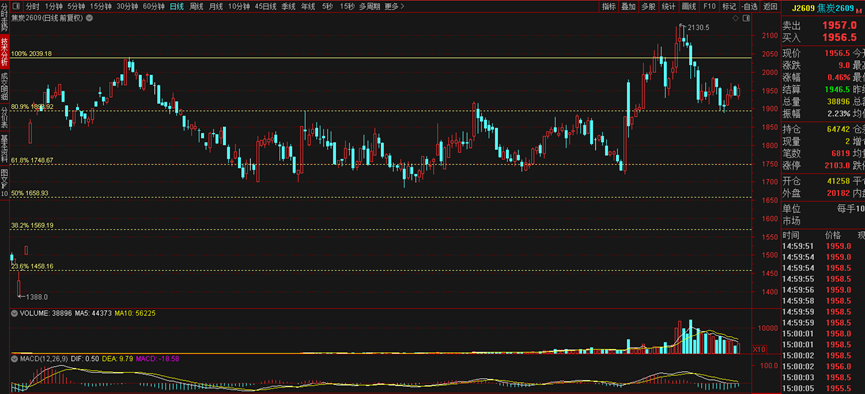Switch to 月线 monthly chart
This screenshot has width=865, height=394.
pyautogui.click(x=216, y=7)
